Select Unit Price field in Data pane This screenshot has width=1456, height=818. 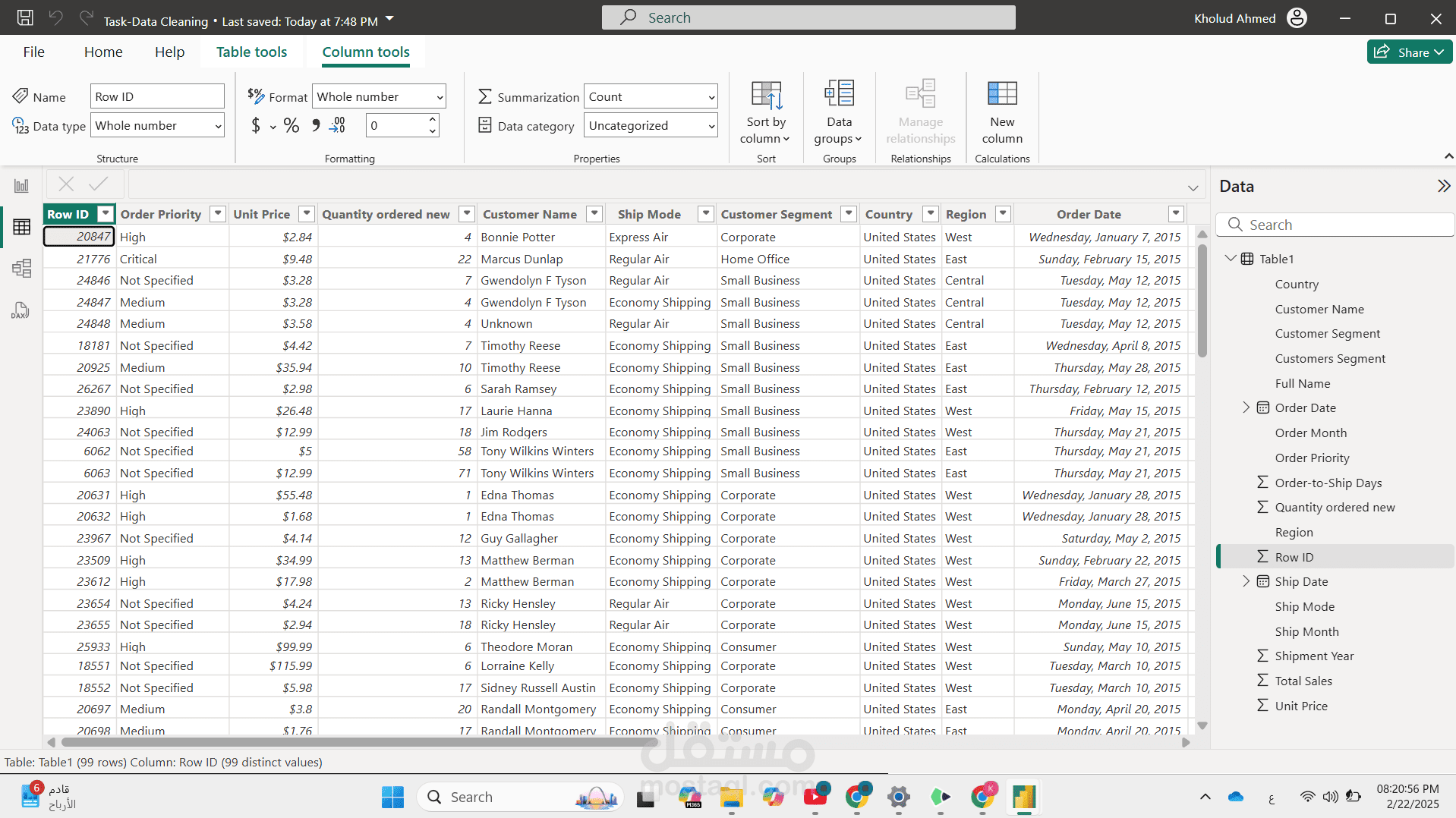tap(1301, 706)
